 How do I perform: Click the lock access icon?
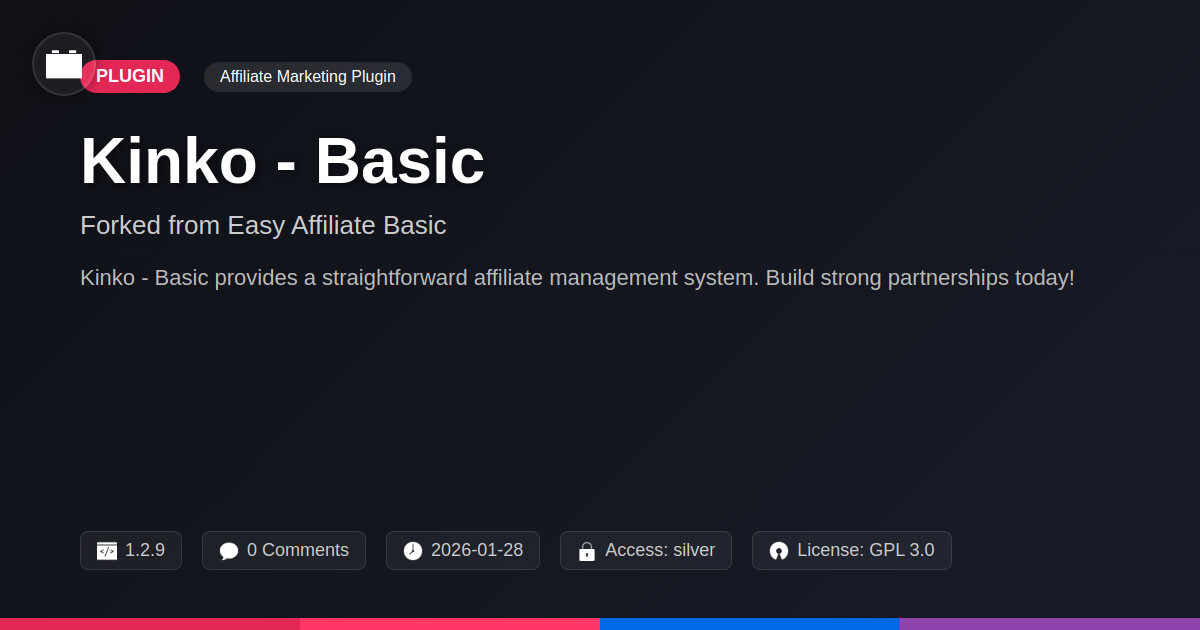587,551
